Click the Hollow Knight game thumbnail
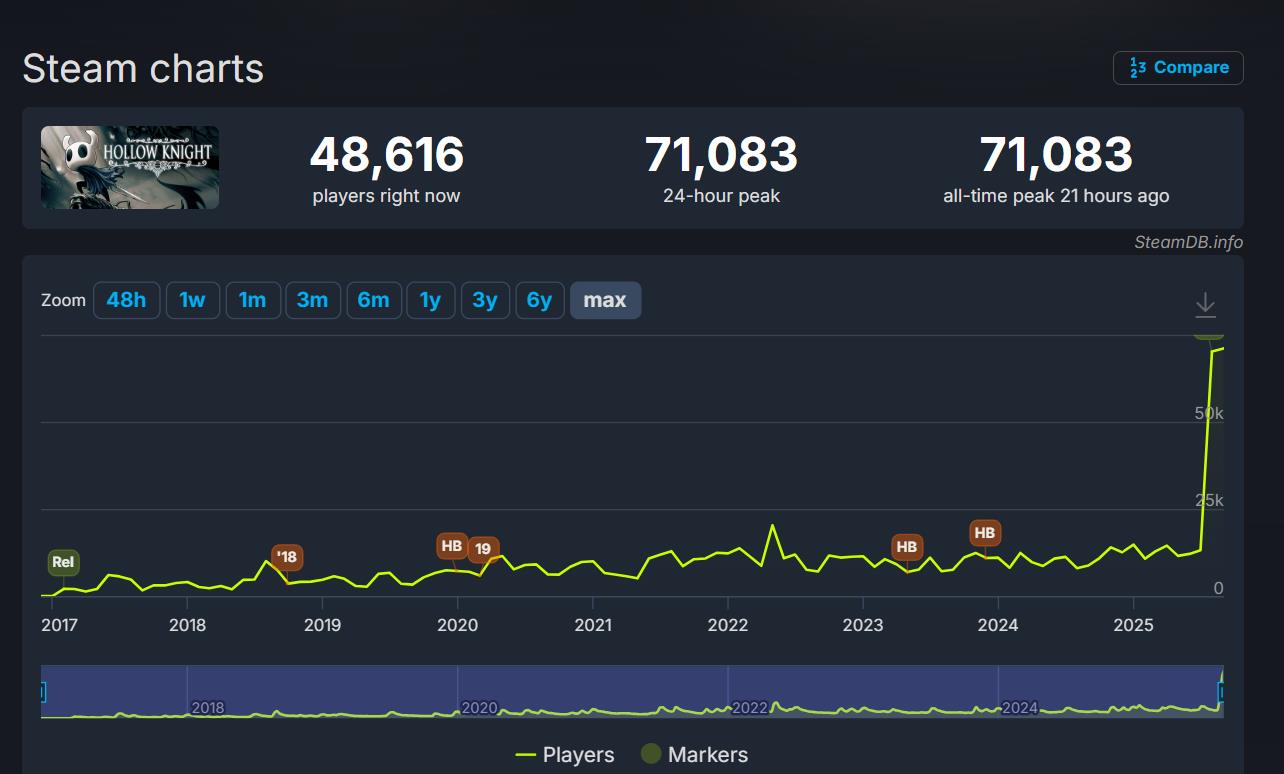The height and width of the screenshot is (774, 1284). click(x=130, y=167)
